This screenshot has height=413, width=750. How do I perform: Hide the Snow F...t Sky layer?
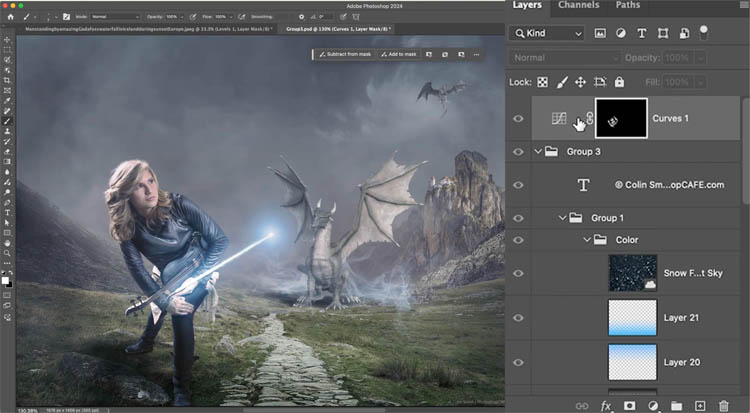point(518,273)
